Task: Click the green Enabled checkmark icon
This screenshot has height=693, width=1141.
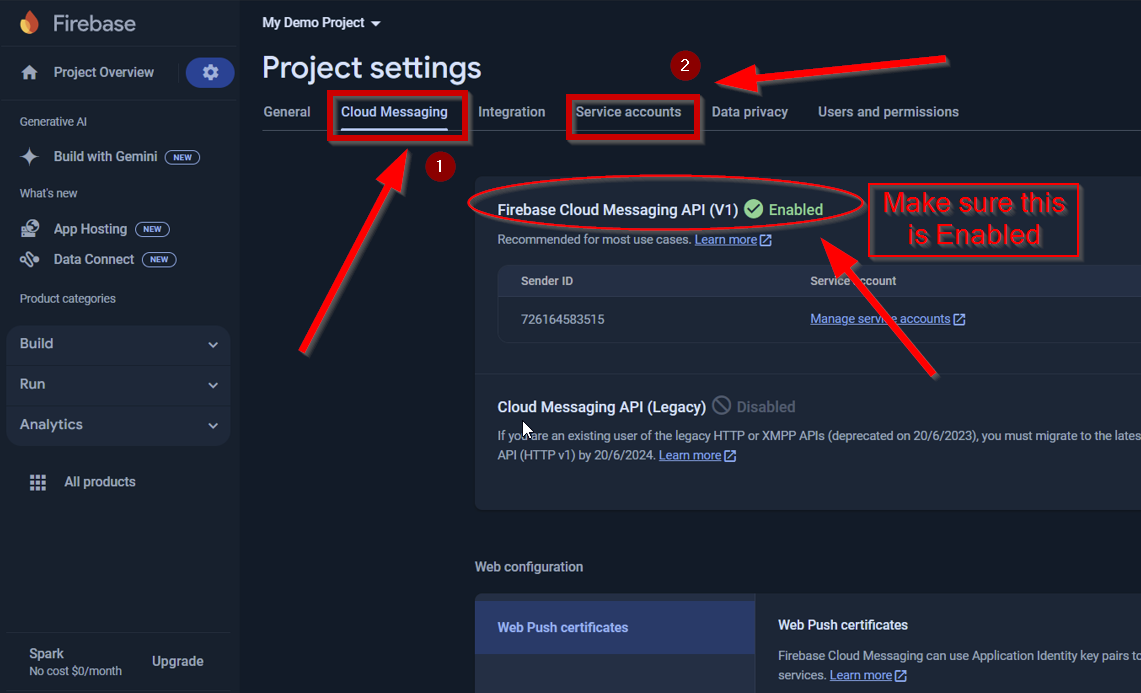Action: click(754, 209)
